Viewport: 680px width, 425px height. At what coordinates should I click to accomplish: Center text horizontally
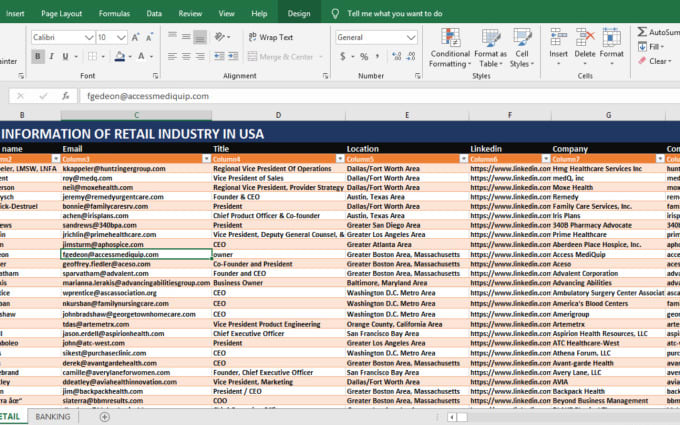186,56
